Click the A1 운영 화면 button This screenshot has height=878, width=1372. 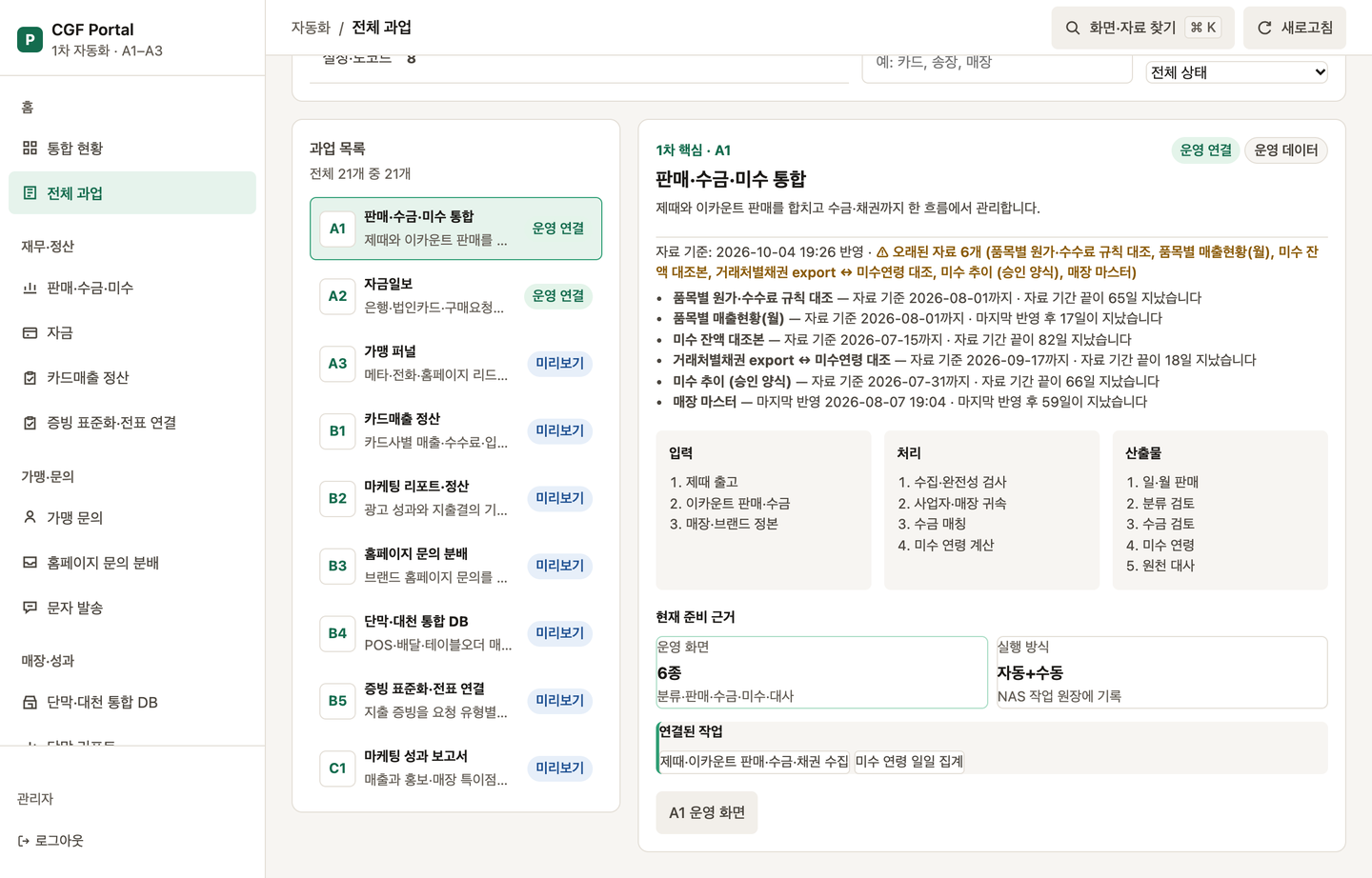(707, 812)
